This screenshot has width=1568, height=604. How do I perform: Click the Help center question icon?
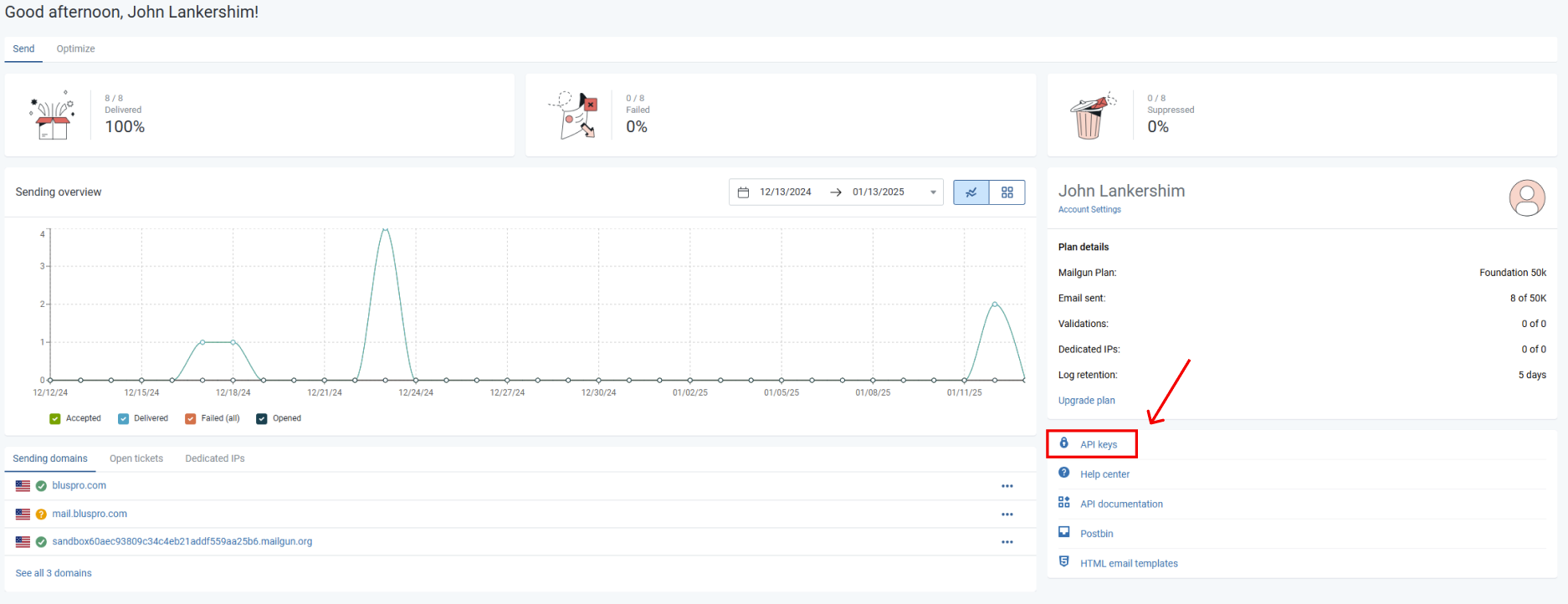tap(1064, 473)
